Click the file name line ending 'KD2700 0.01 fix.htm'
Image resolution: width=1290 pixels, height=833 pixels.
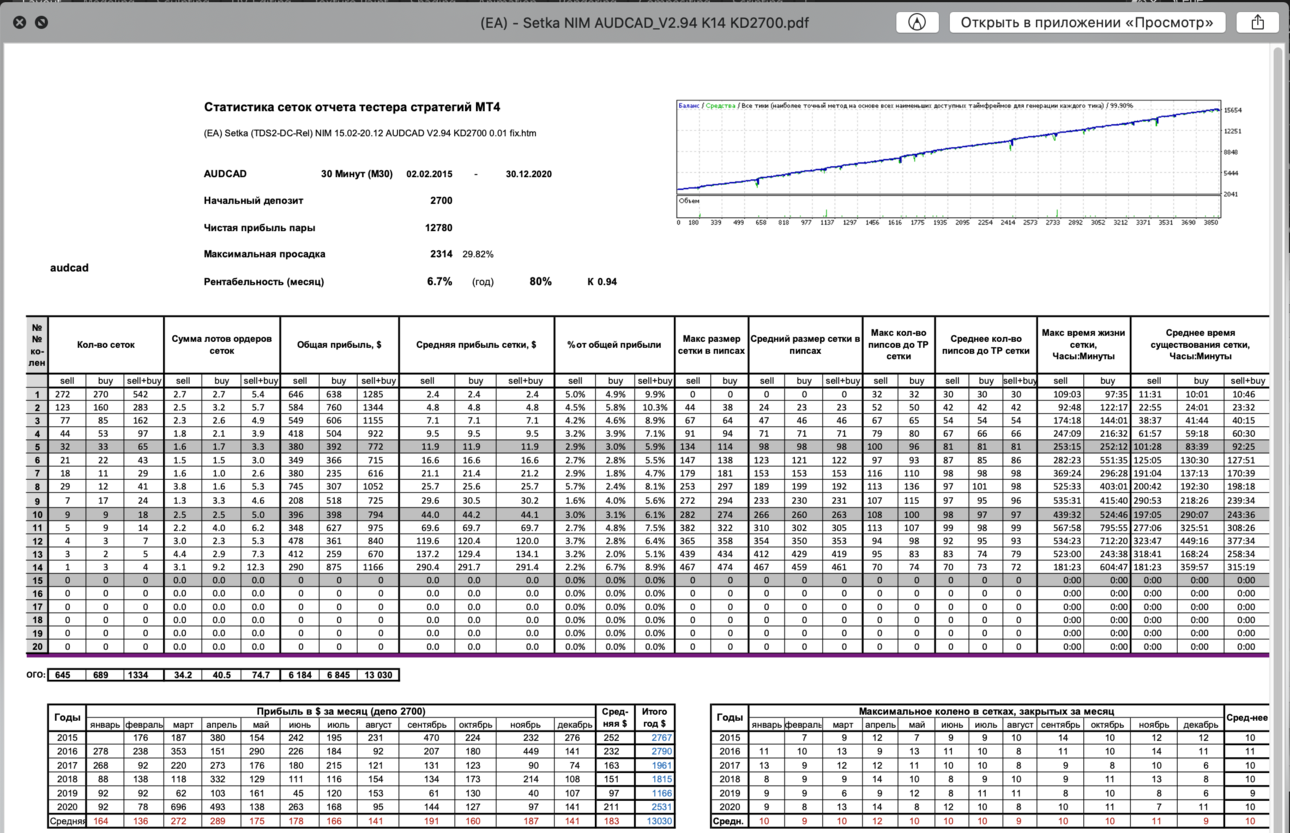370,133
